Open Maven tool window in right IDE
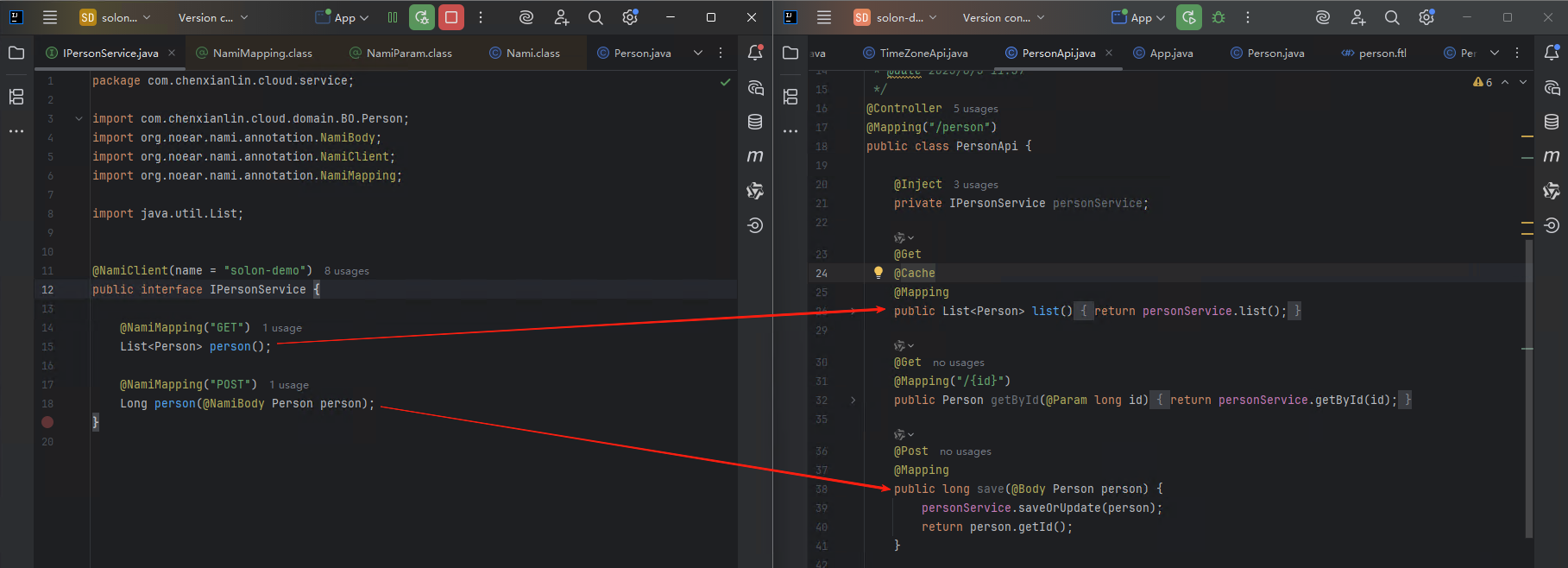 [x=1552, y=156]
